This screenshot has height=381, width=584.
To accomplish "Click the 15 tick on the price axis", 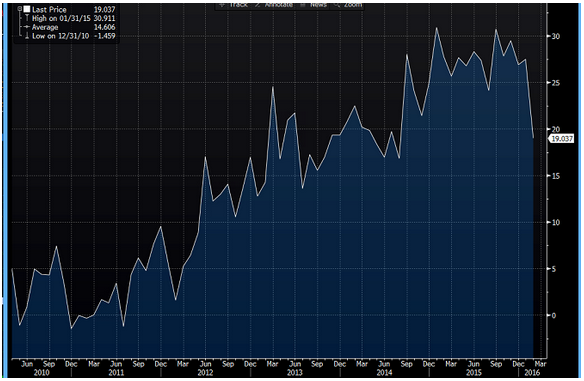I will [x=556, y=176].
